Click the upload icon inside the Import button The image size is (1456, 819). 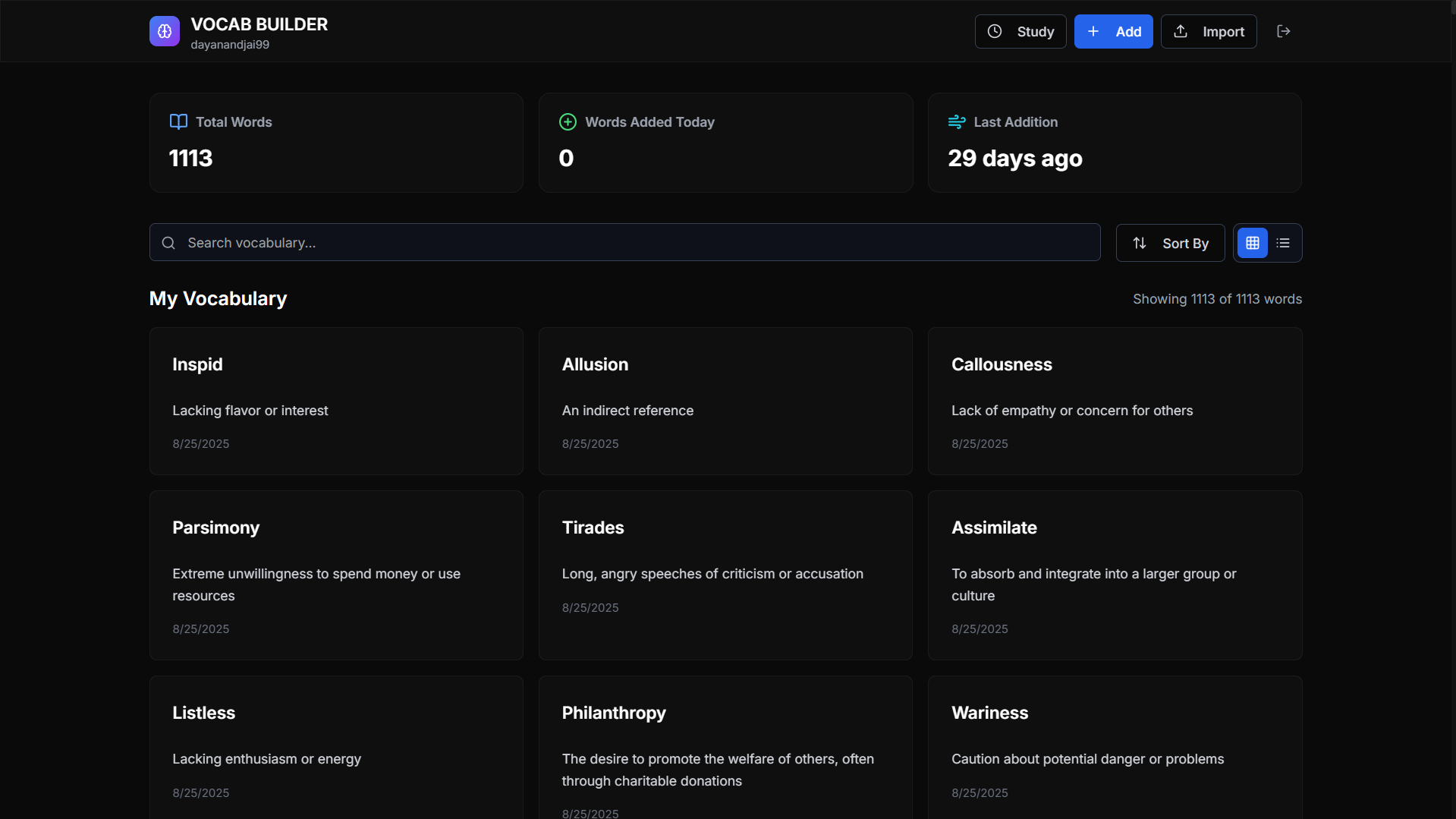tap(1181, 31)
